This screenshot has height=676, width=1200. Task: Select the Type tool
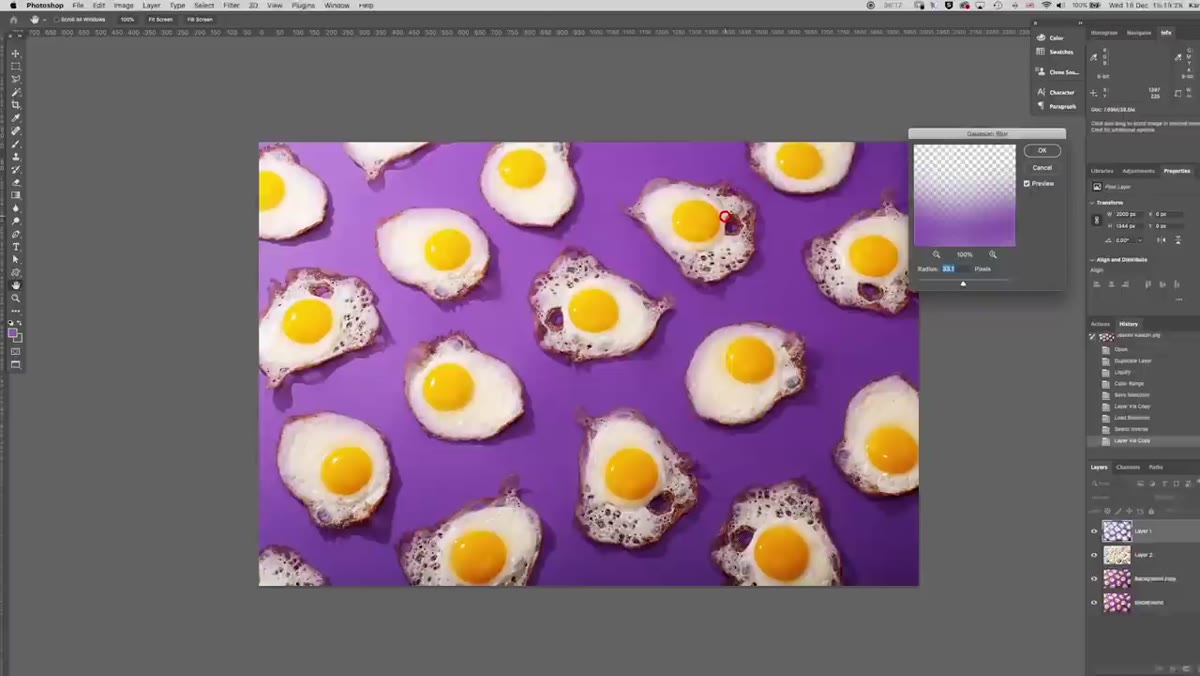pos(15,247)
